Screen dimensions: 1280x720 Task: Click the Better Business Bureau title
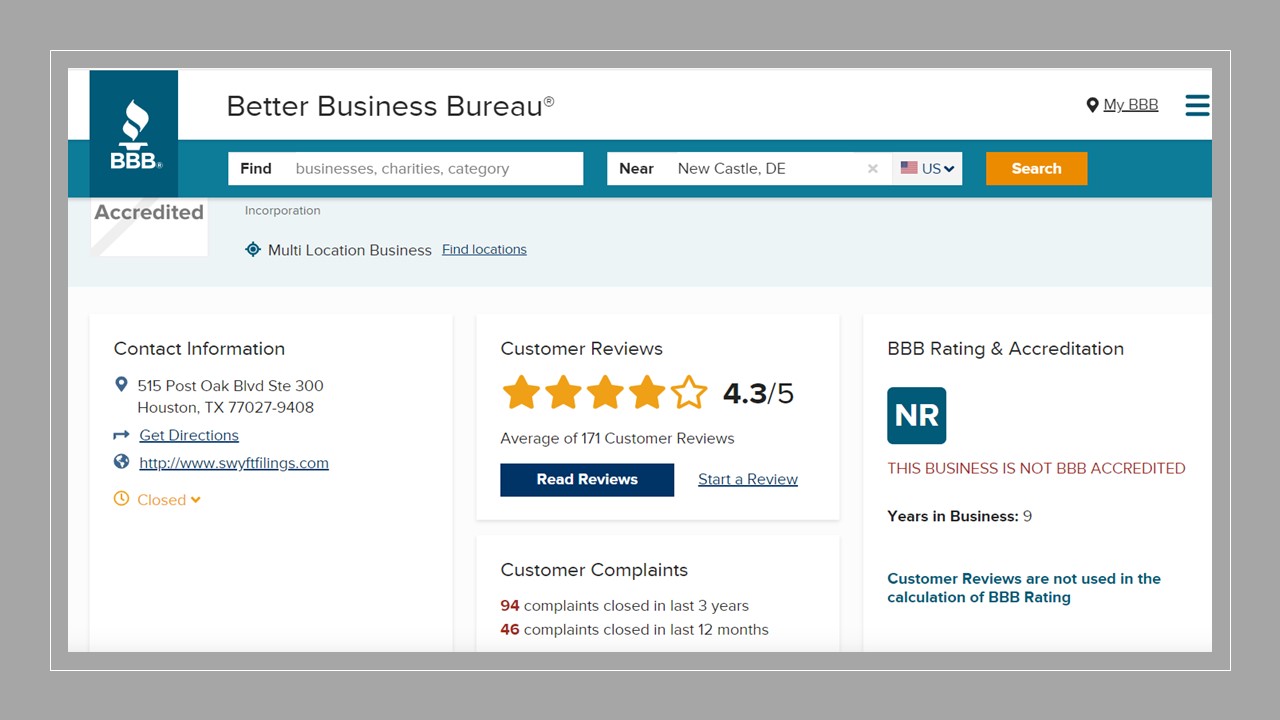pos(390,106)
